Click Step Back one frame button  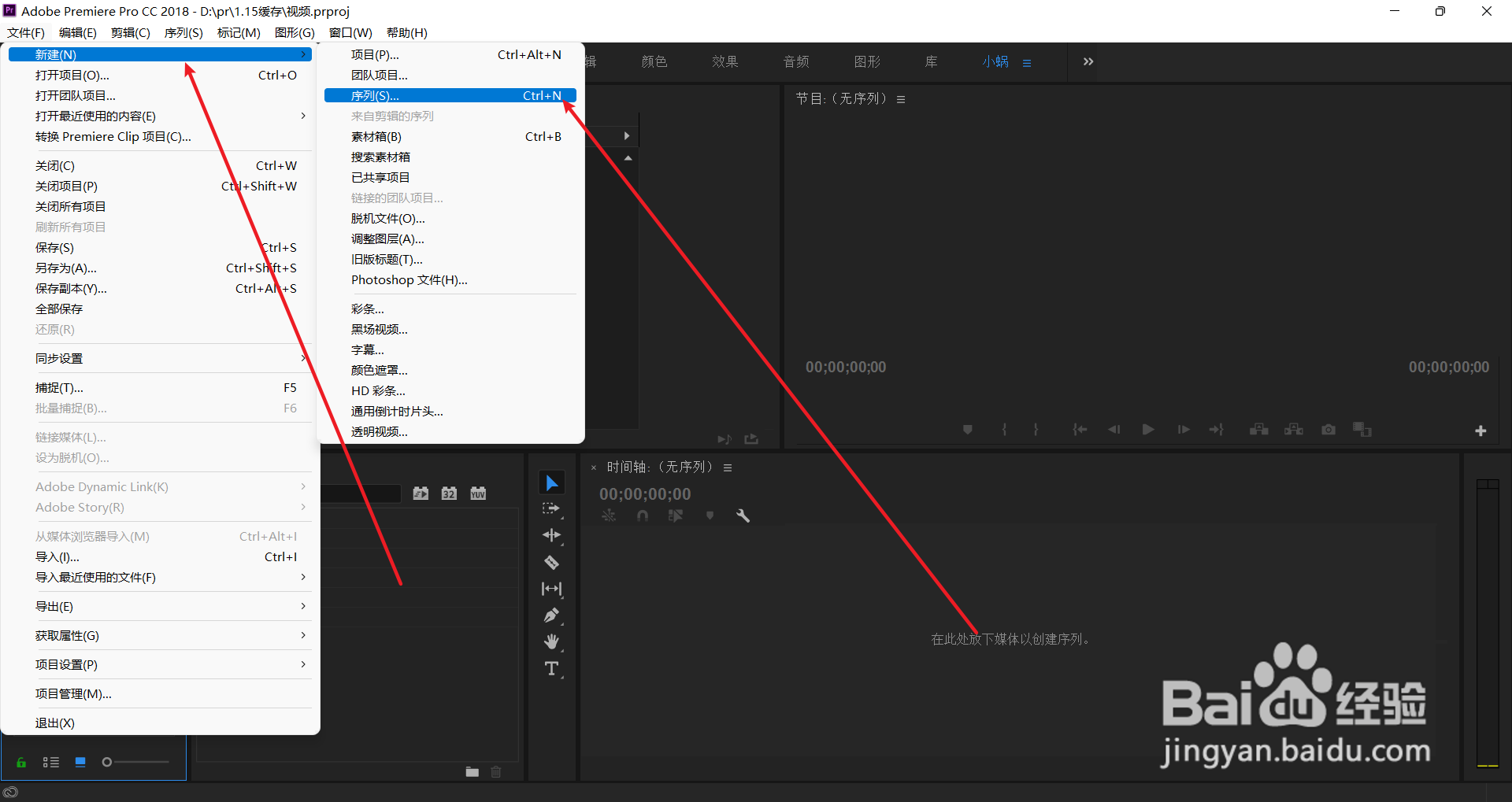1114,430
